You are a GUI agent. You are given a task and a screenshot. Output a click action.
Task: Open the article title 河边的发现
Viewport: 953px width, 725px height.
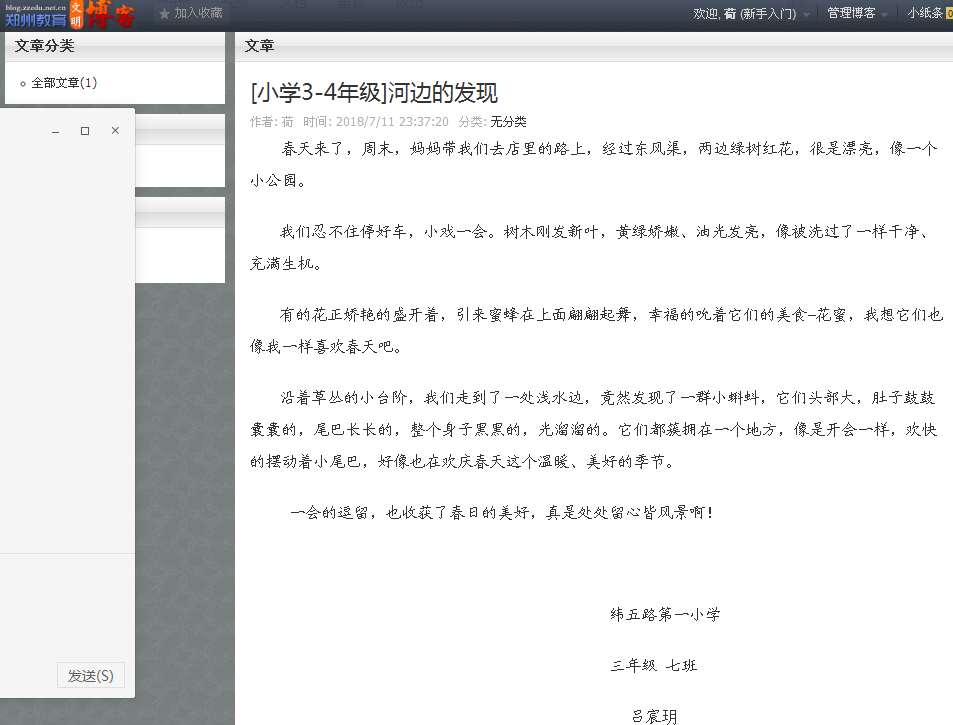pyautogui.click(x=374, y=93)
